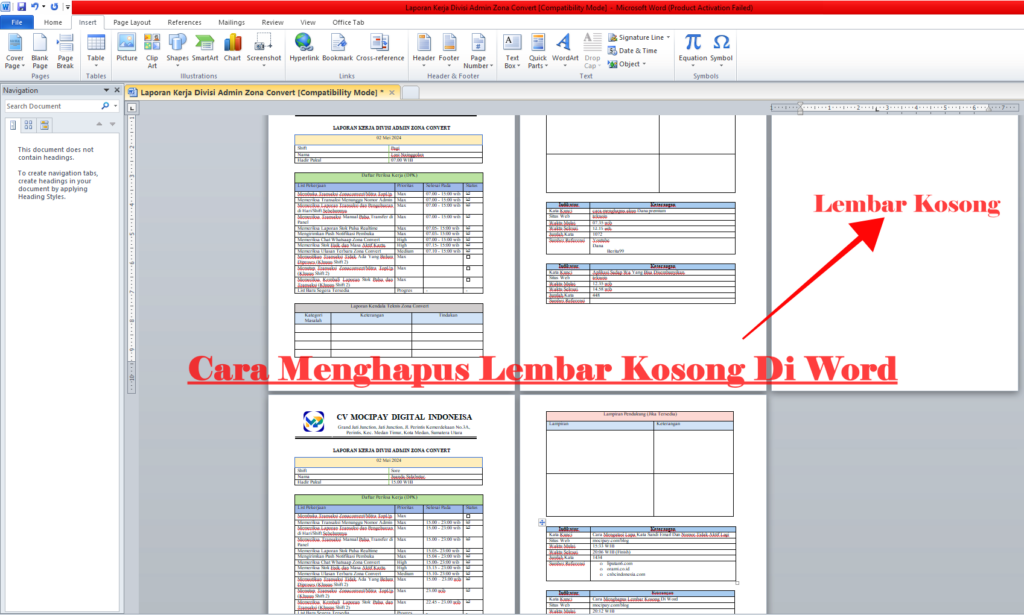Save the document from the Quick Access toolbar
This screenshot has width=1024, height=615.
(x=23, y=6)
